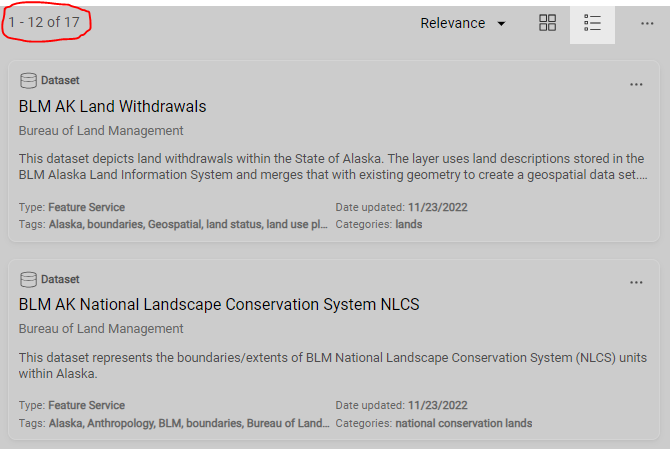Click the Feature Service type on Land Withdrawals card

86,207
